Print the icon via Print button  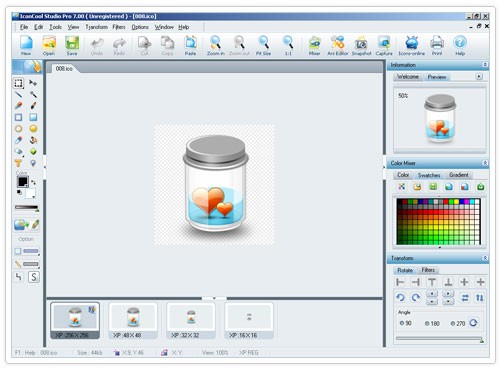tap(437, 46)
